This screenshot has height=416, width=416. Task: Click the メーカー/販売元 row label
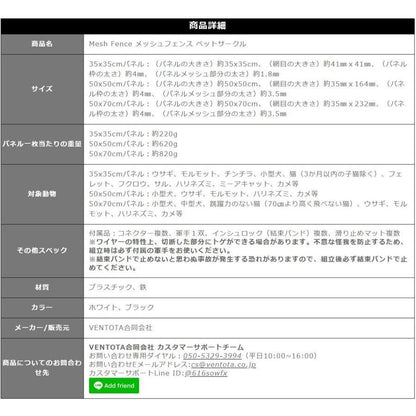42,328
